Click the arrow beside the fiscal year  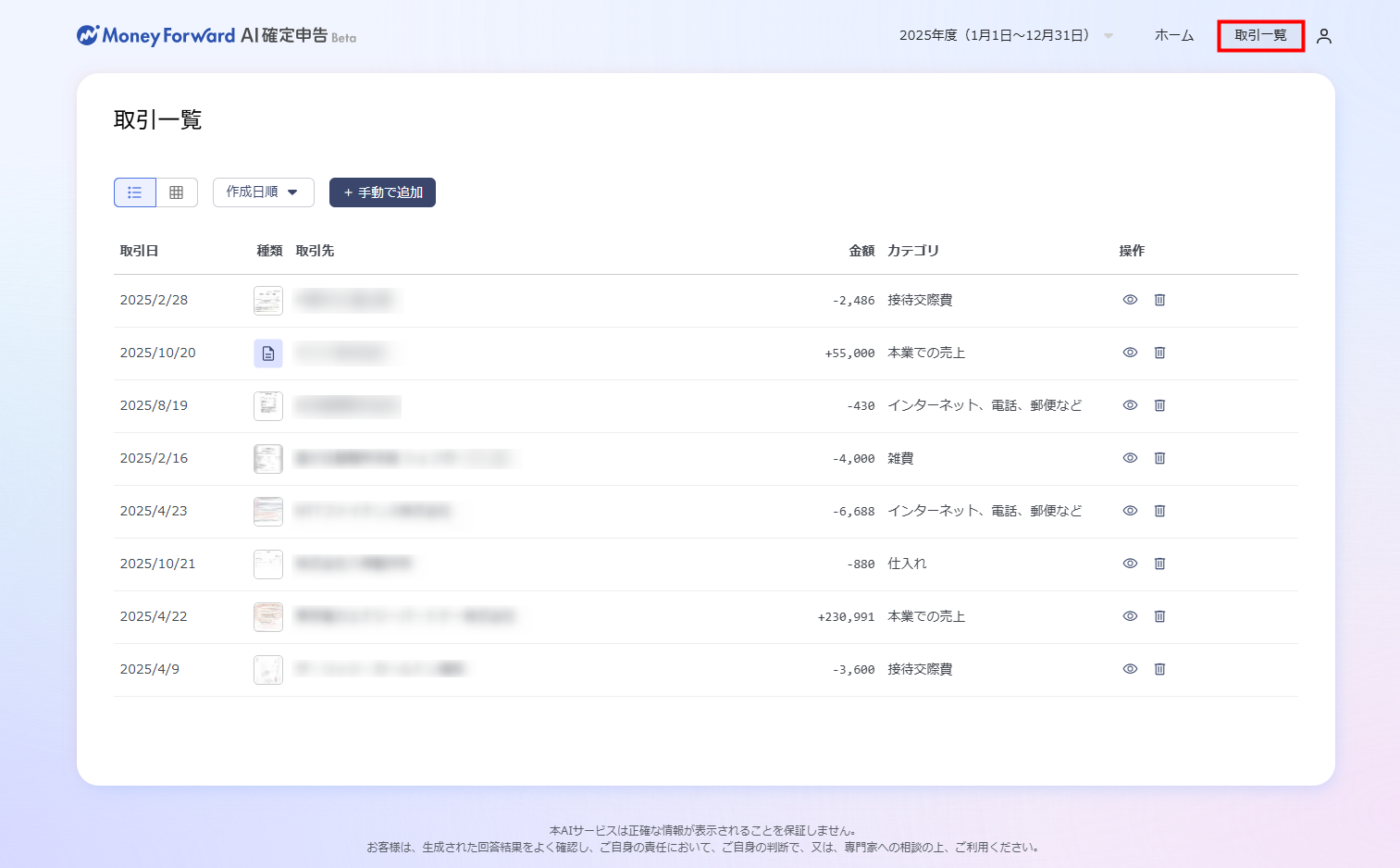(x=1109, y=36)
